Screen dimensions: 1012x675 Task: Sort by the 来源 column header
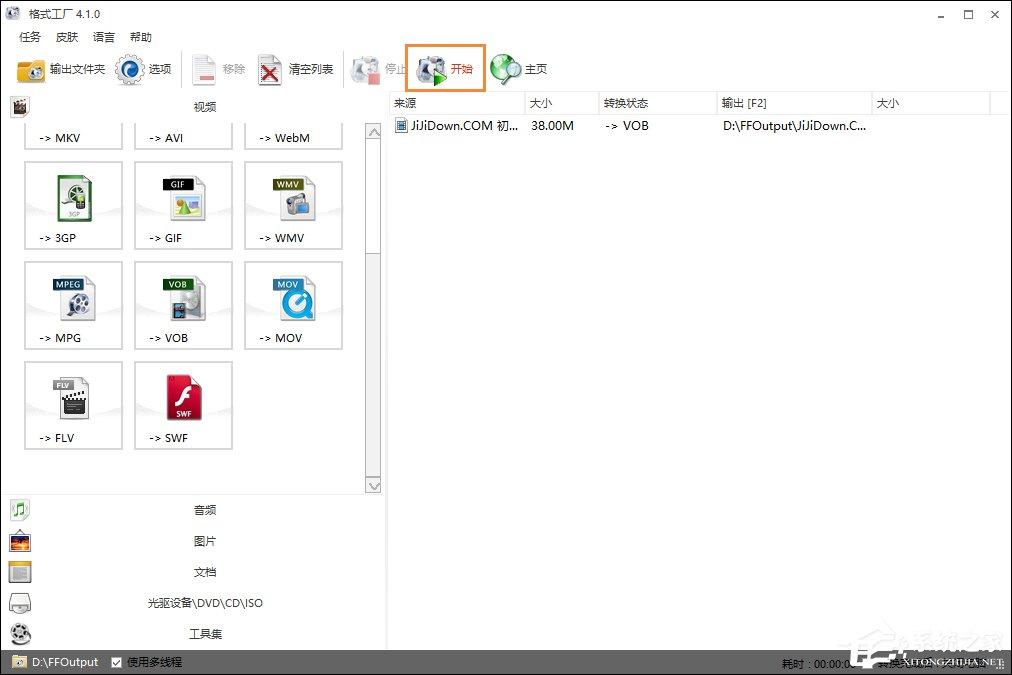[457, 103]
